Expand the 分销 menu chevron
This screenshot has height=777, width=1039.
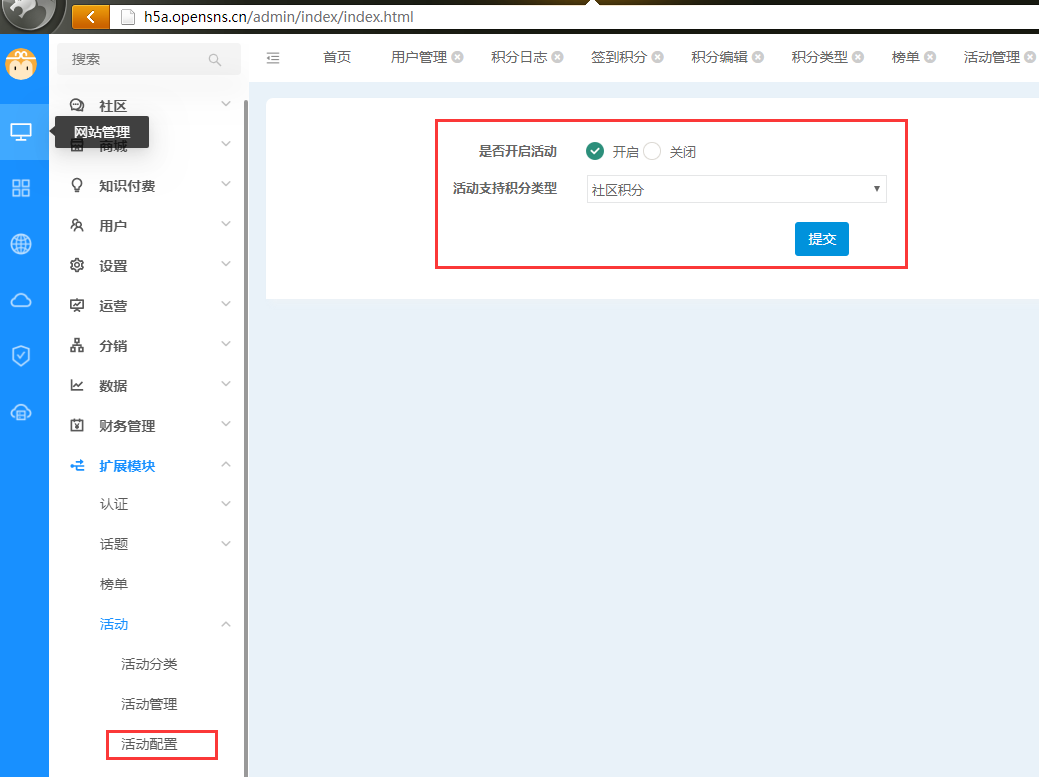pyautogui.click(x=226, y=344)
